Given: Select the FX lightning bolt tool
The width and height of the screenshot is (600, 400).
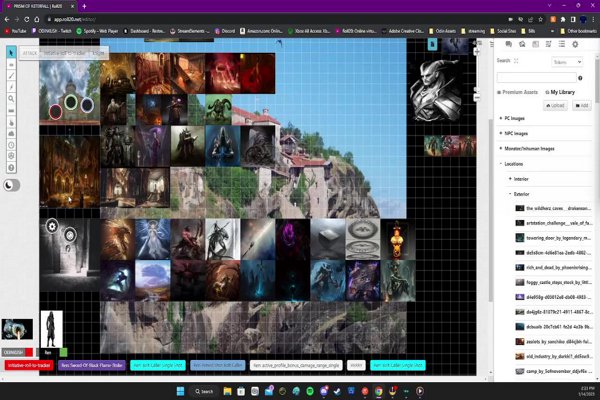Looking at the screenshot, I should [11, 87].
